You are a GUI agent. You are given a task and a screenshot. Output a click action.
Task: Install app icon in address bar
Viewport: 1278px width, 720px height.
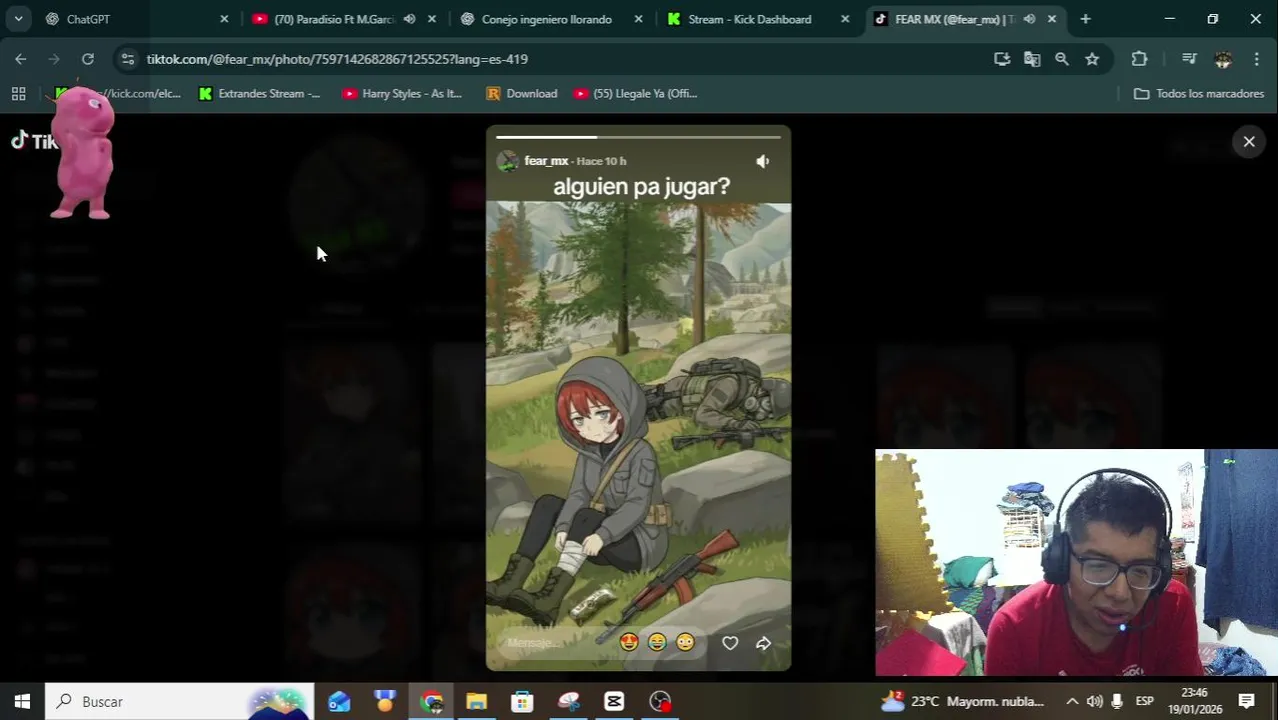coord(1002,59)
